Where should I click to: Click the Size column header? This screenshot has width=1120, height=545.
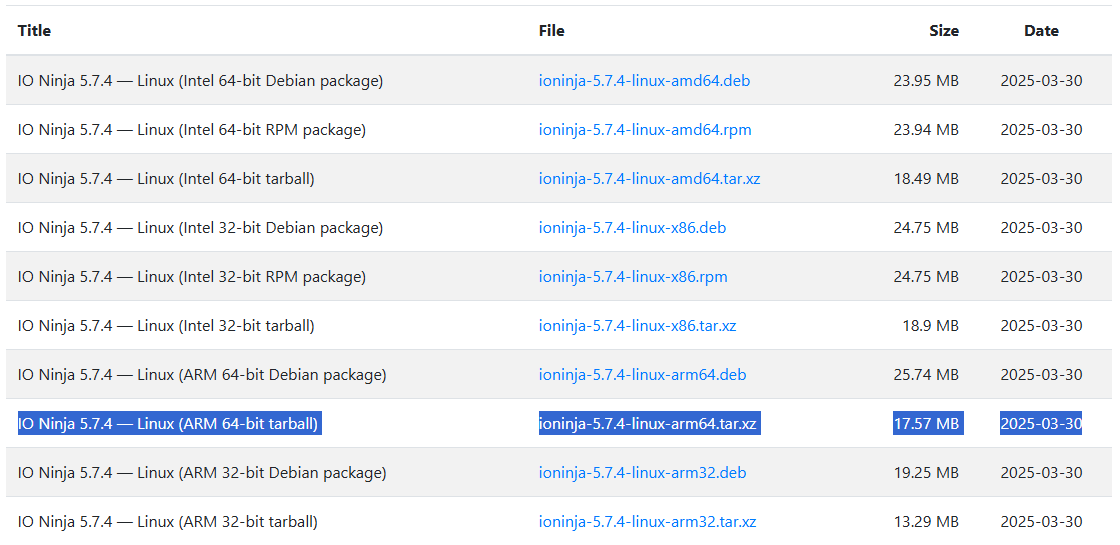[x=944, y=31]
